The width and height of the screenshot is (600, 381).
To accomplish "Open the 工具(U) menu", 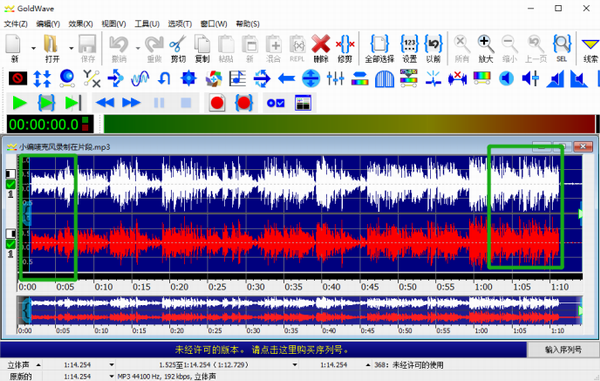I will point(147,24).
